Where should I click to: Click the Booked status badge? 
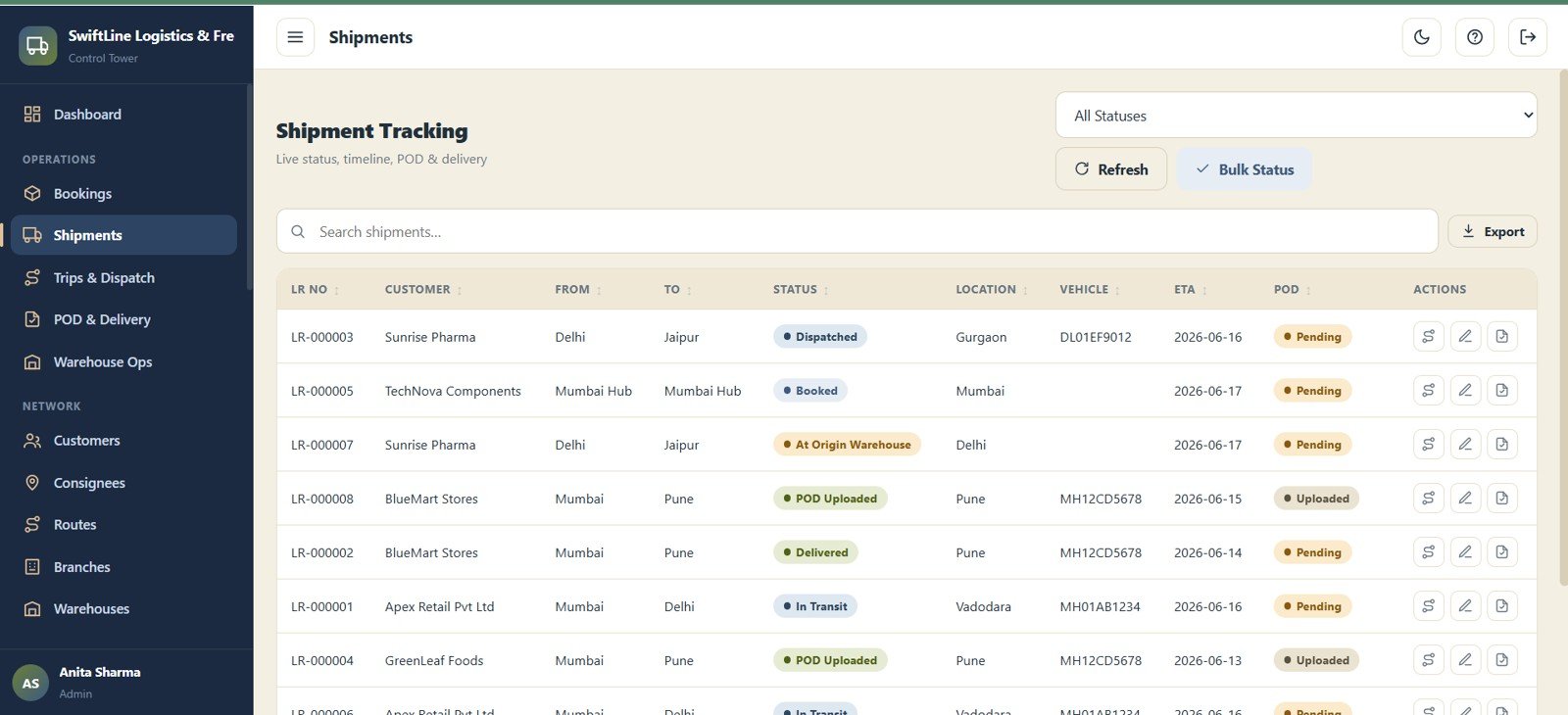pyautogui.click(x=810, y=391)
